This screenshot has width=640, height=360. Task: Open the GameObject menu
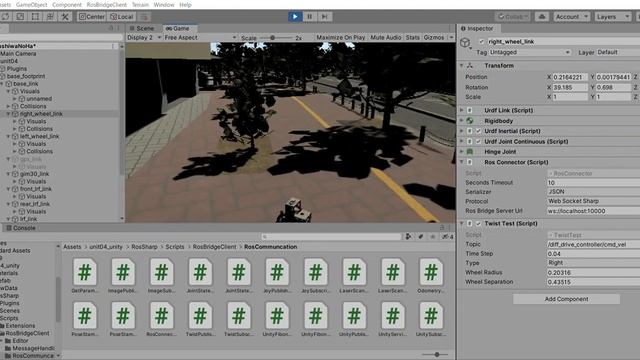click(31, 4)
